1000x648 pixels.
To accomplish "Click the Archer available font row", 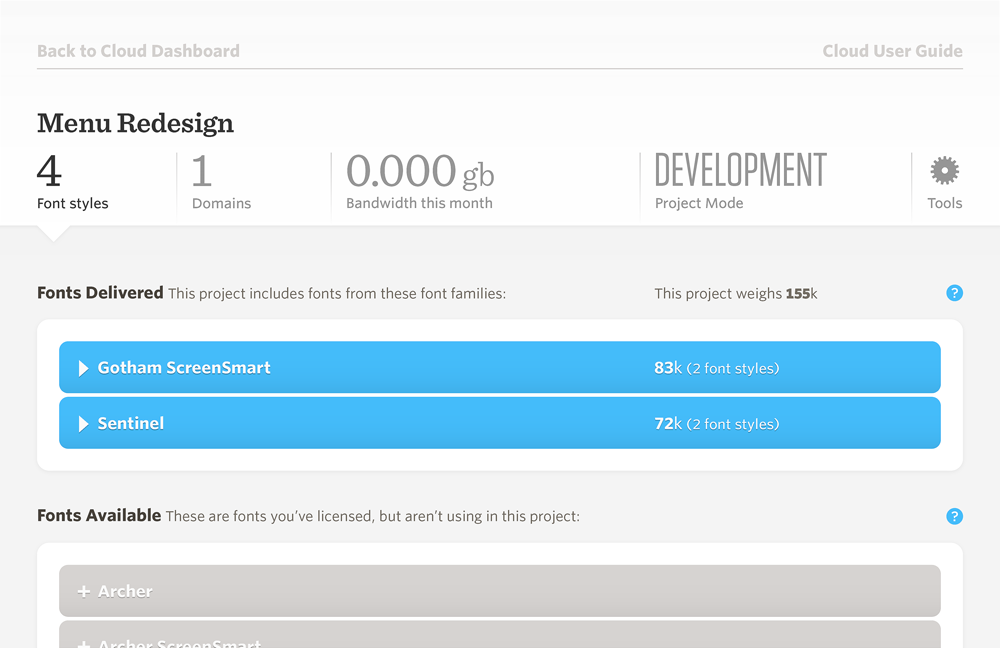I will click(500, 591).
